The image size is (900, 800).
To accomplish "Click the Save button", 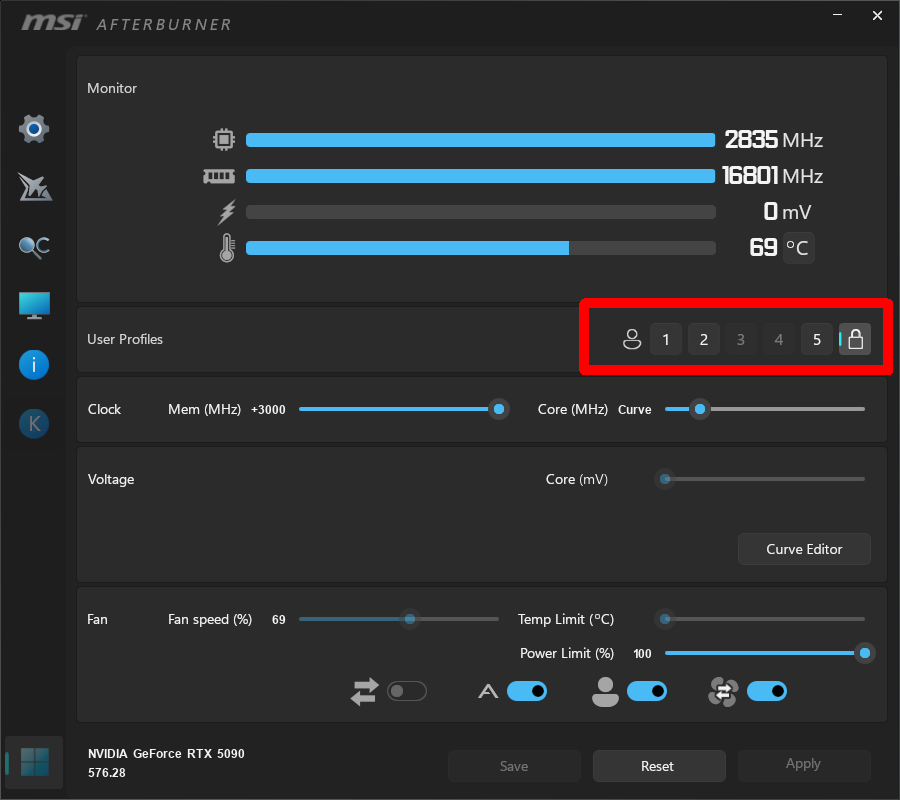I will pos(514,766).
